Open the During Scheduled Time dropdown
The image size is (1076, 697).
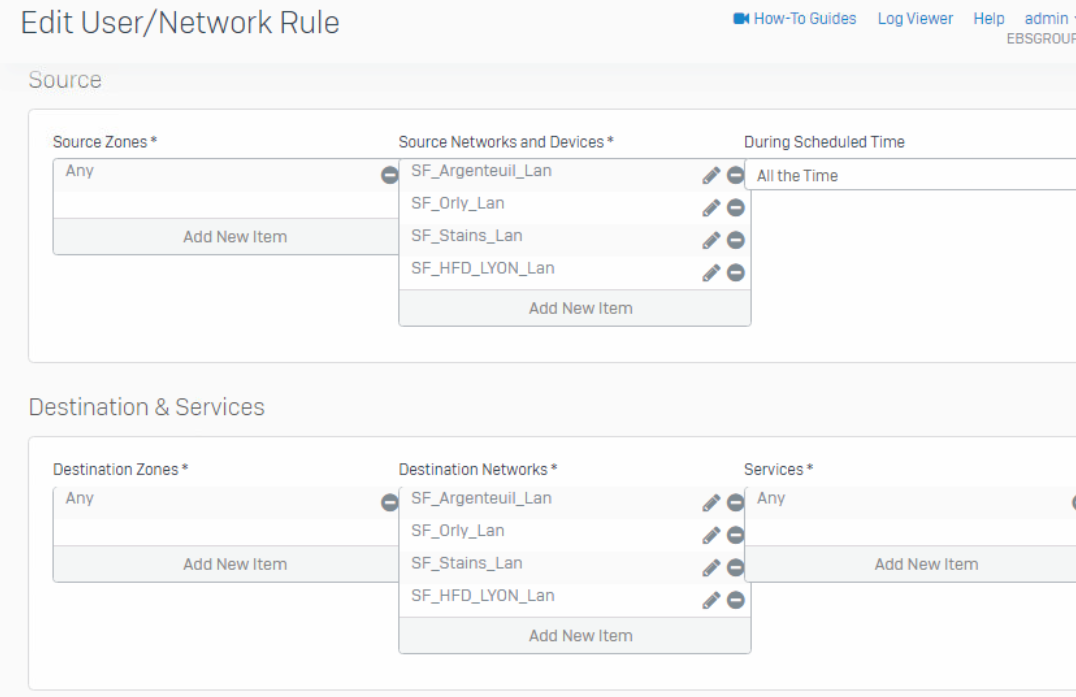click(x=910, y=175)
